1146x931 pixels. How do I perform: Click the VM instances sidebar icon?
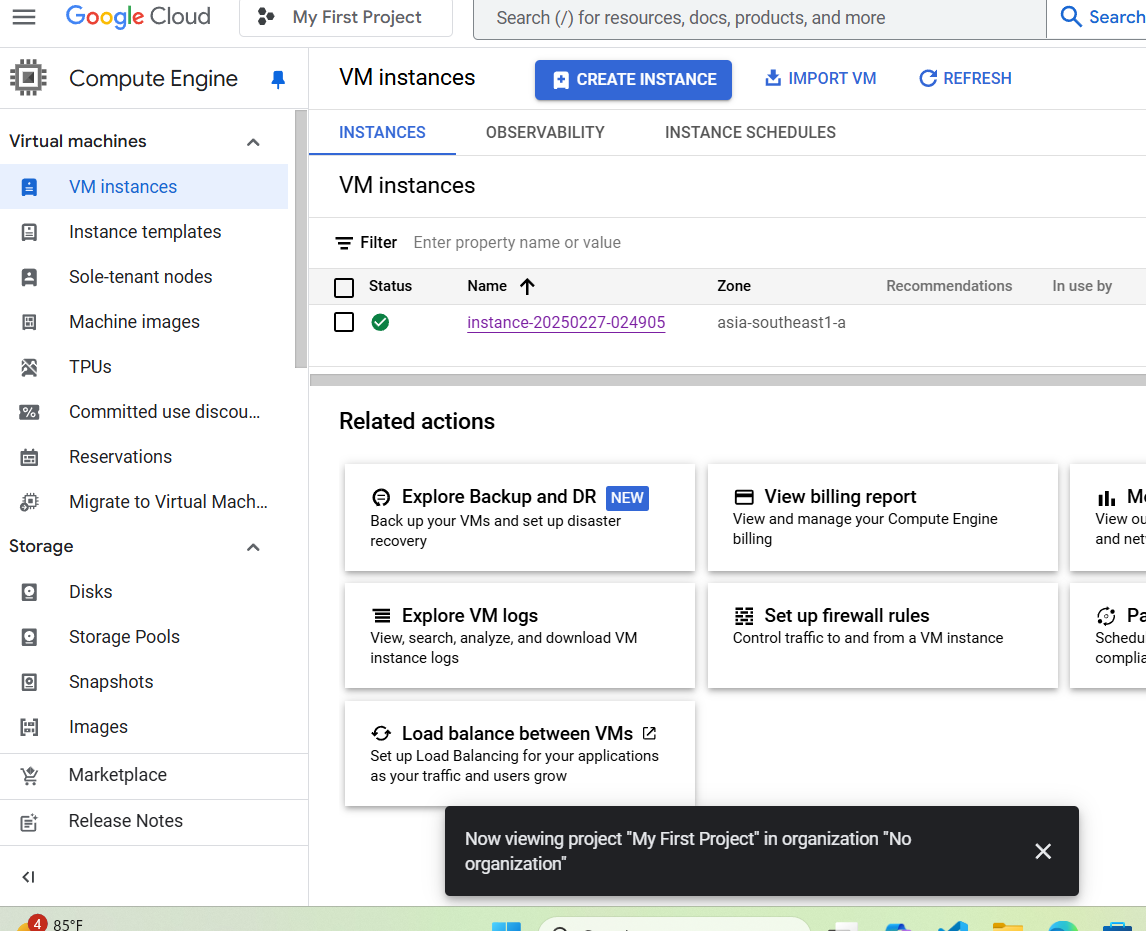click(x=29, y=187)
